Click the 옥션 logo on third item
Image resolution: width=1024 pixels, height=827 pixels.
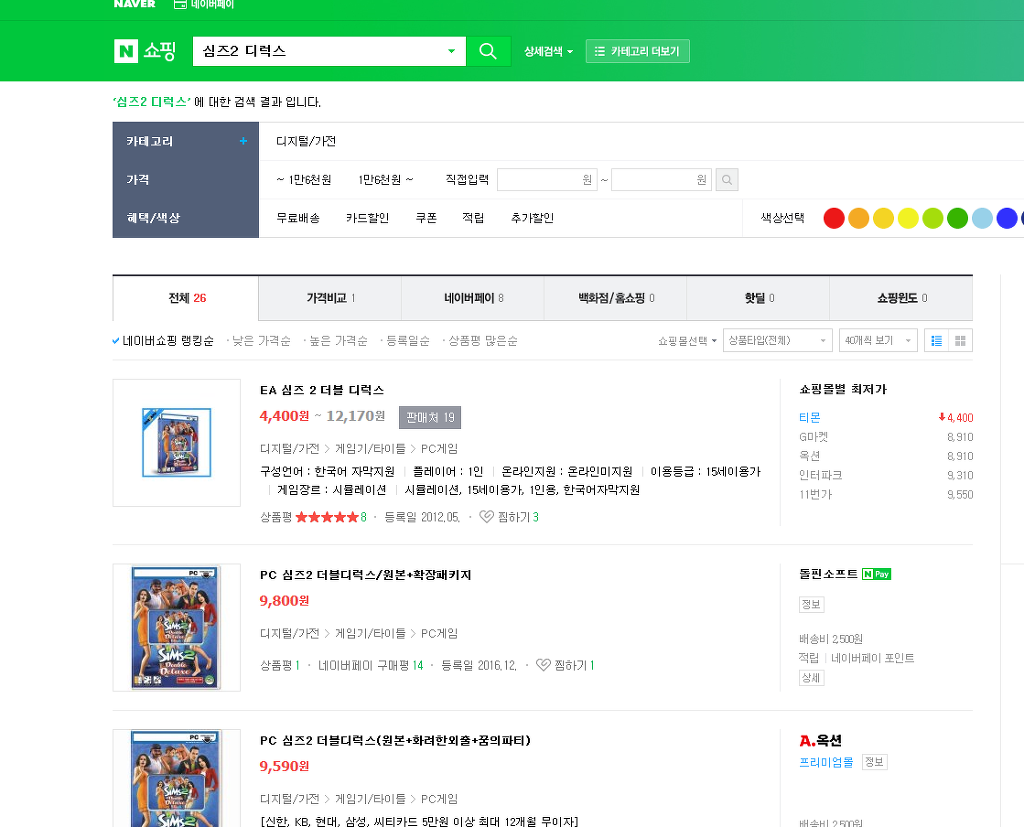(x=820, y=741)
